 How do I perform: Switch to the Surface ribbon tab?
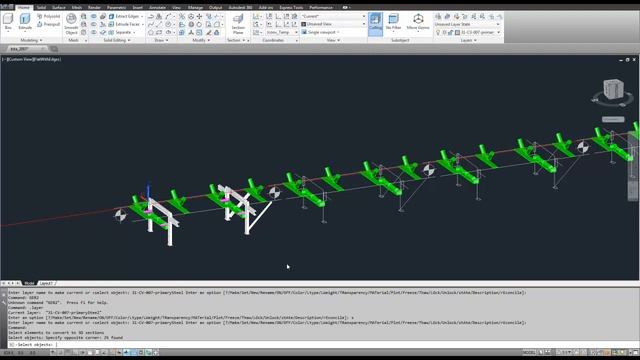click(x=59, y=7)
